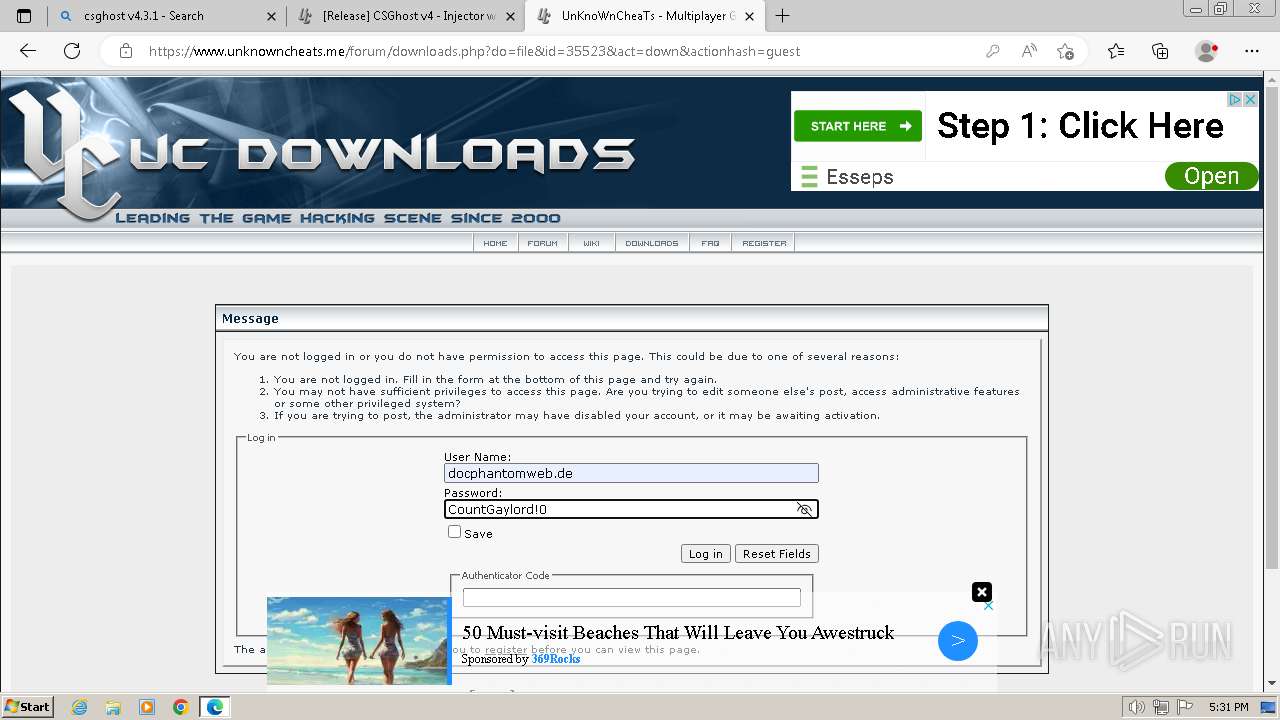
Task: Close the csghost v4.3.1 Search tab
Action: pos(271,16)
